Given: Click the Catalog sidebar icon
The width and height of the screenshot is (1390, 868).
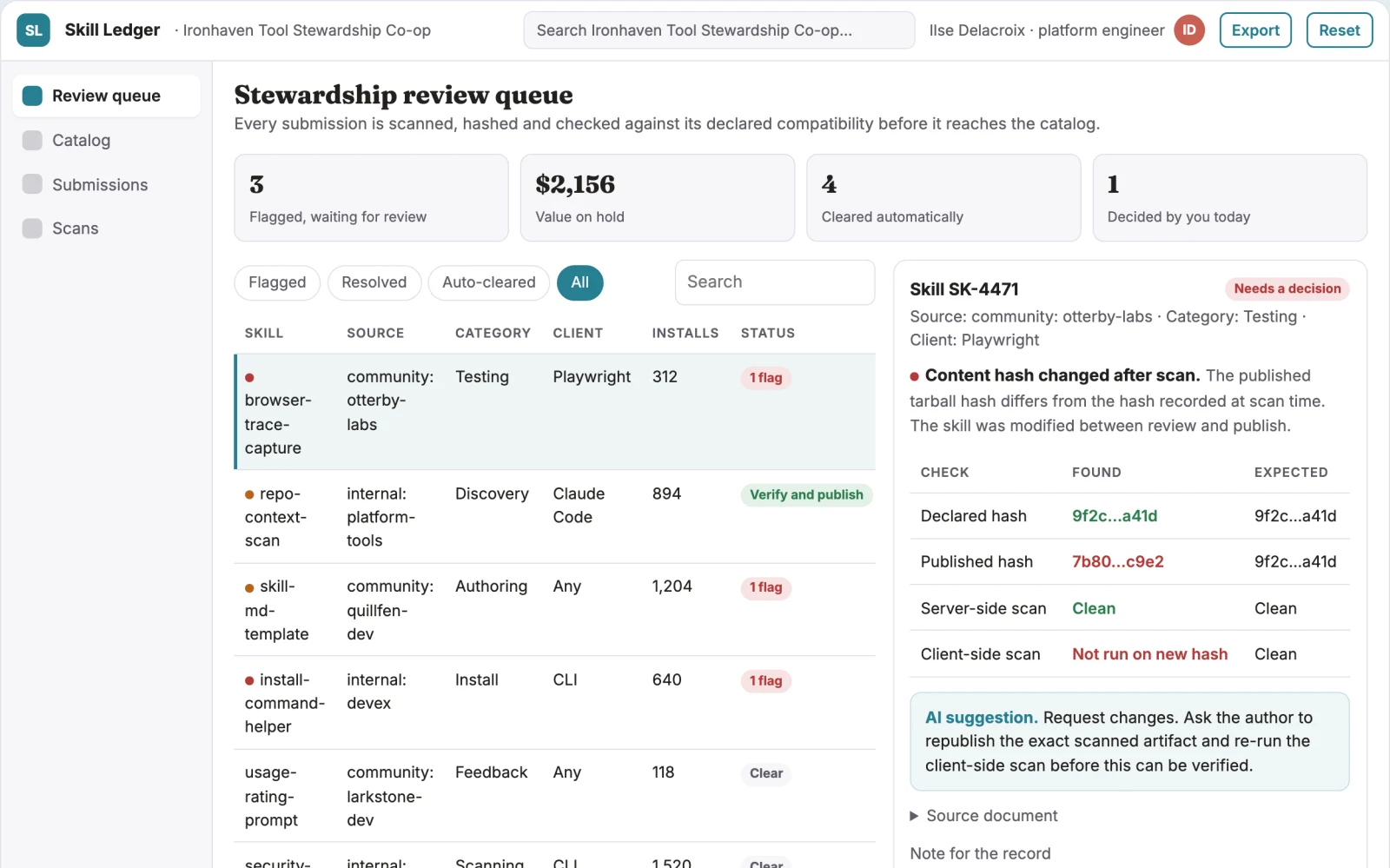Looking at the screenshot, I should click(32, 140).
